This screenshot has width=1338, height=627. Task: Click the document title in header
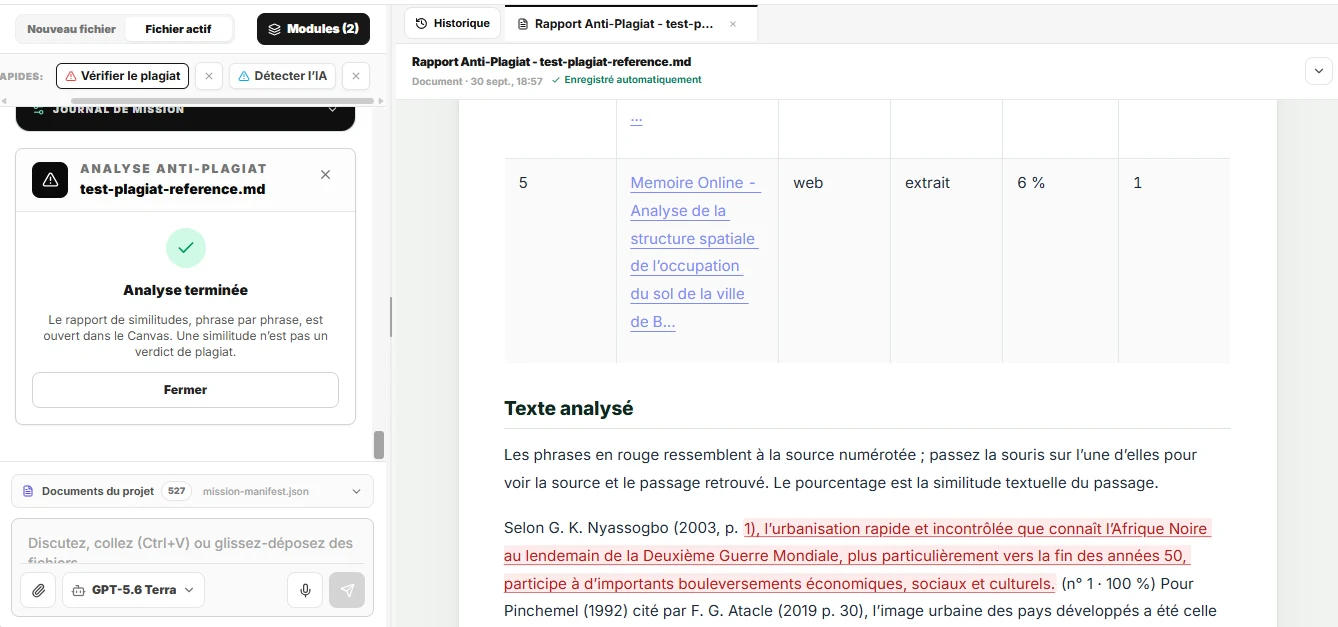[x=551, y=62]
